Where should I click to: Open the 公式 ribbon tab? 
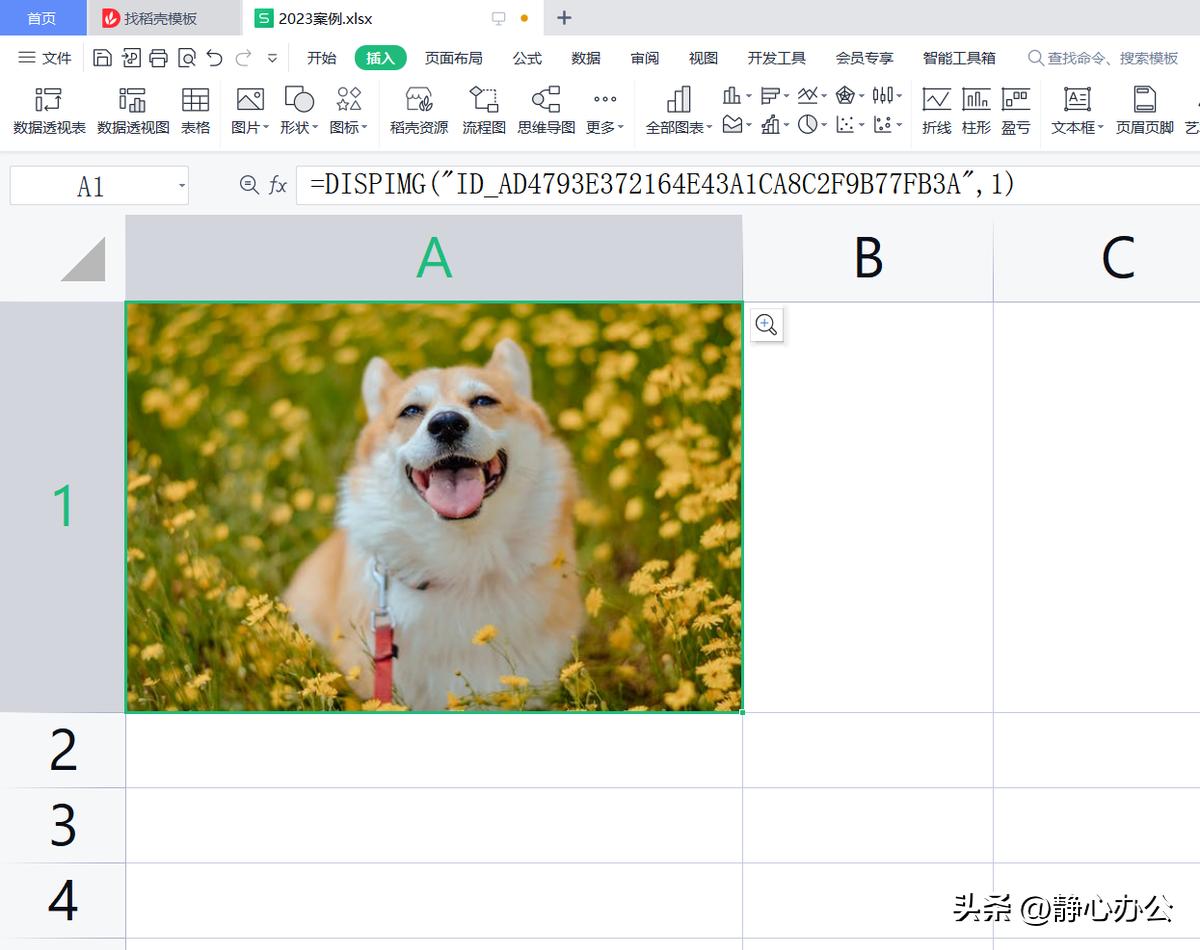[x=527, y=58]
